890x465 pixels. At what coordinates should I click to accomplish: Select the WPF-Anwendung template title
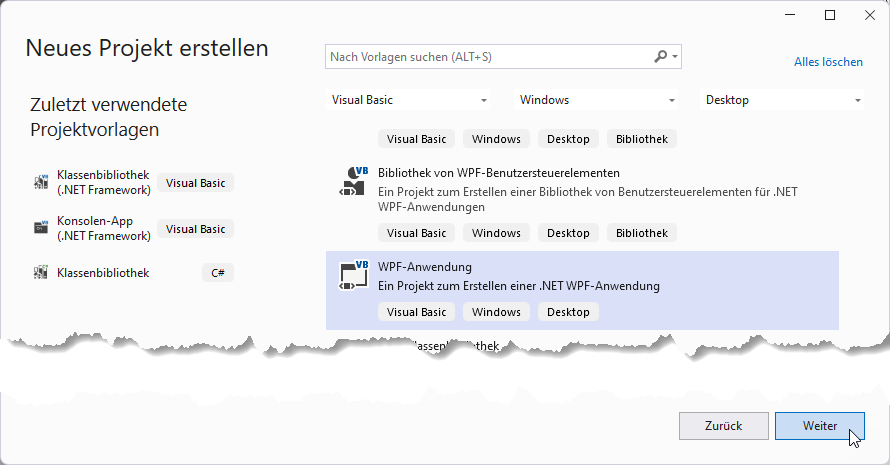tap(425, 267)
